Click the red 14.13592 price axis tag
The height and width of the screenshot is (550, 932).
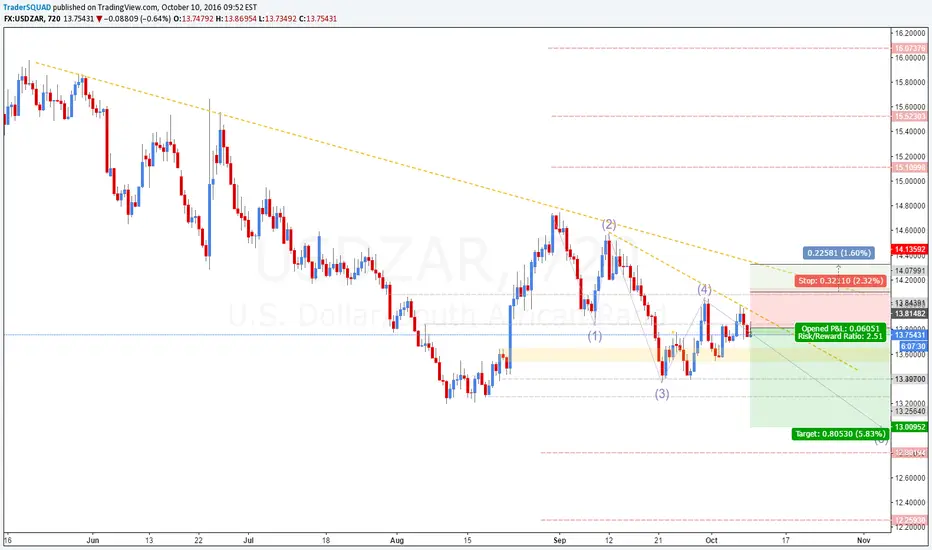pyautogui.click(x=909, y=249)
